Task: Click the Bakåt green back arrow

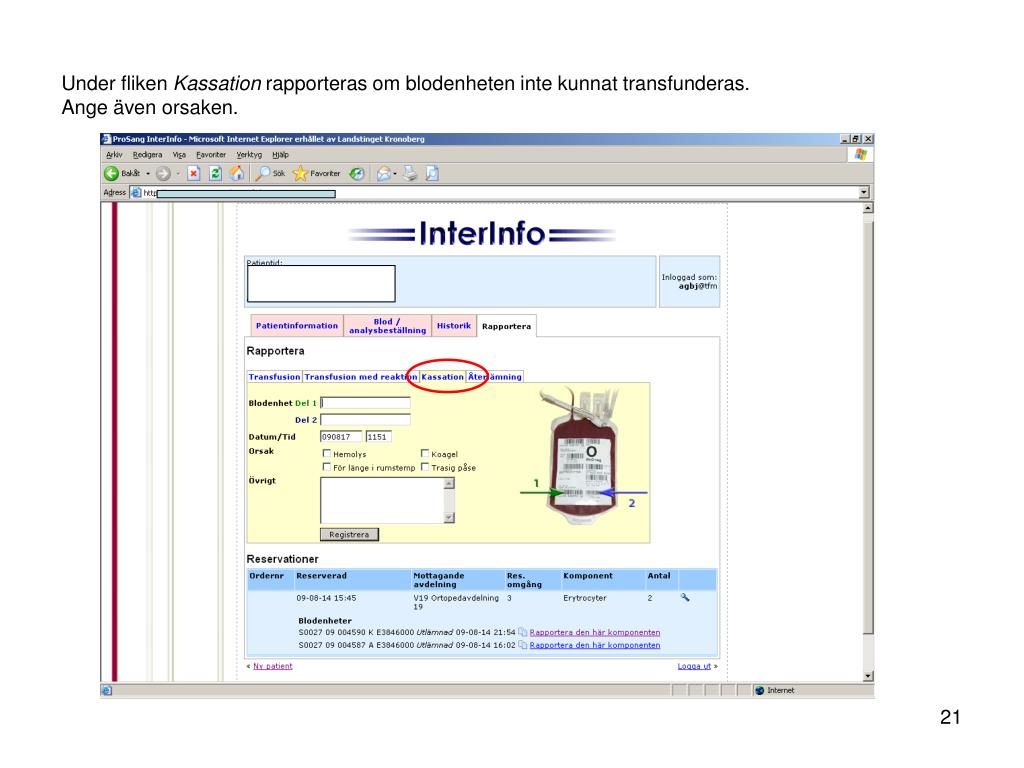Action: pyautogui.click(x=112, y=173)
